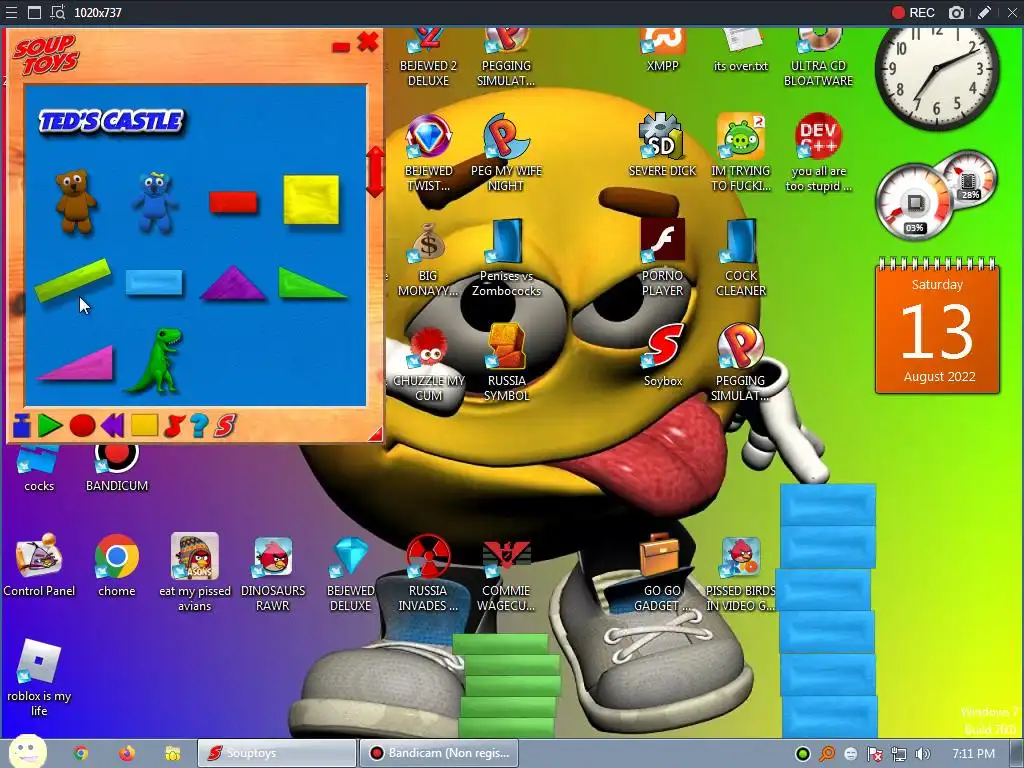The height and width of the screenshot is (768, 1024).
Task: Launch Chrome from the taskbar
Action: [81, 753]
